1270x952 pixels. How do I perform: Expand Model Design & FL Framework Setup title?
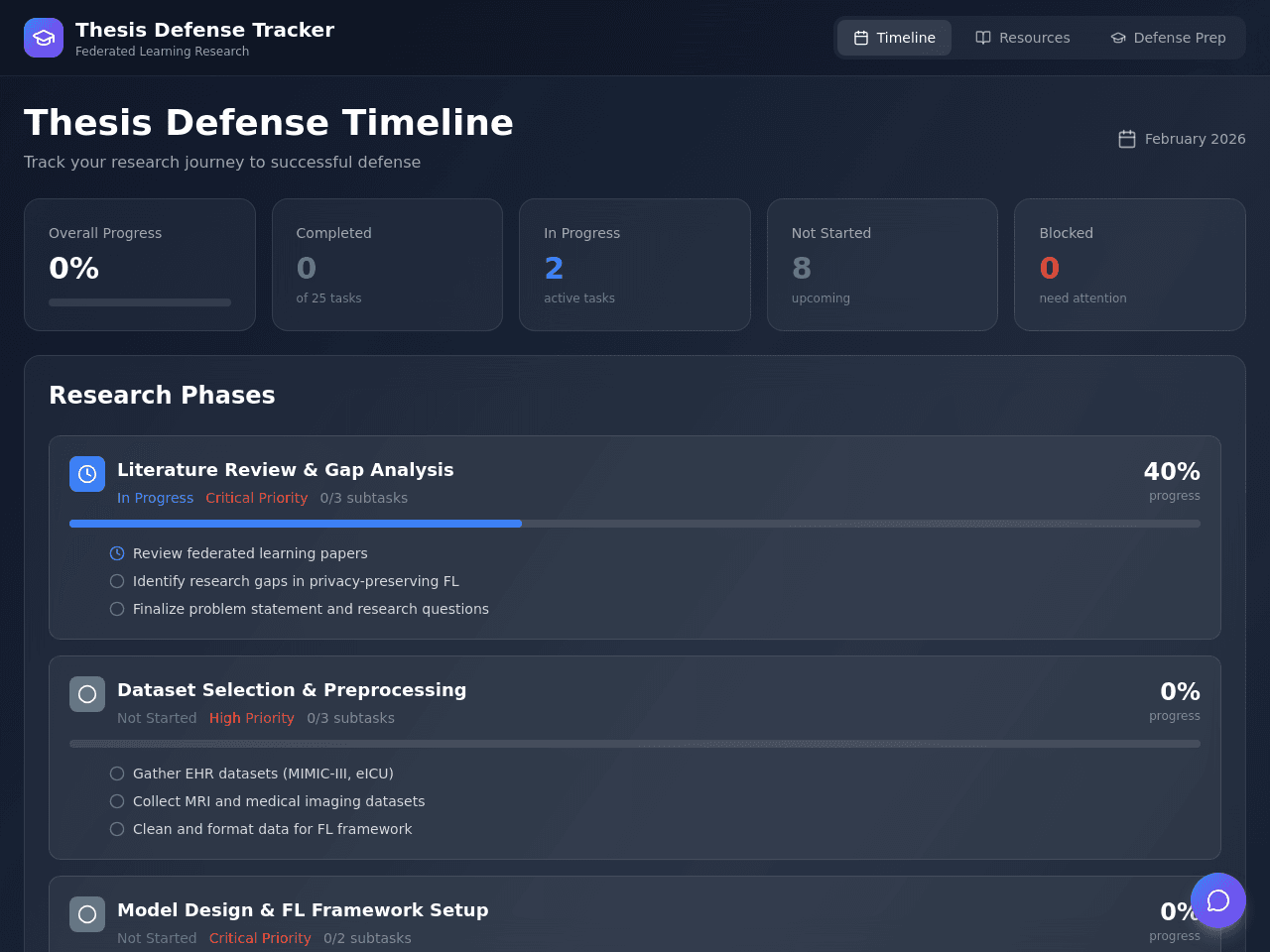tap(303, 910)
